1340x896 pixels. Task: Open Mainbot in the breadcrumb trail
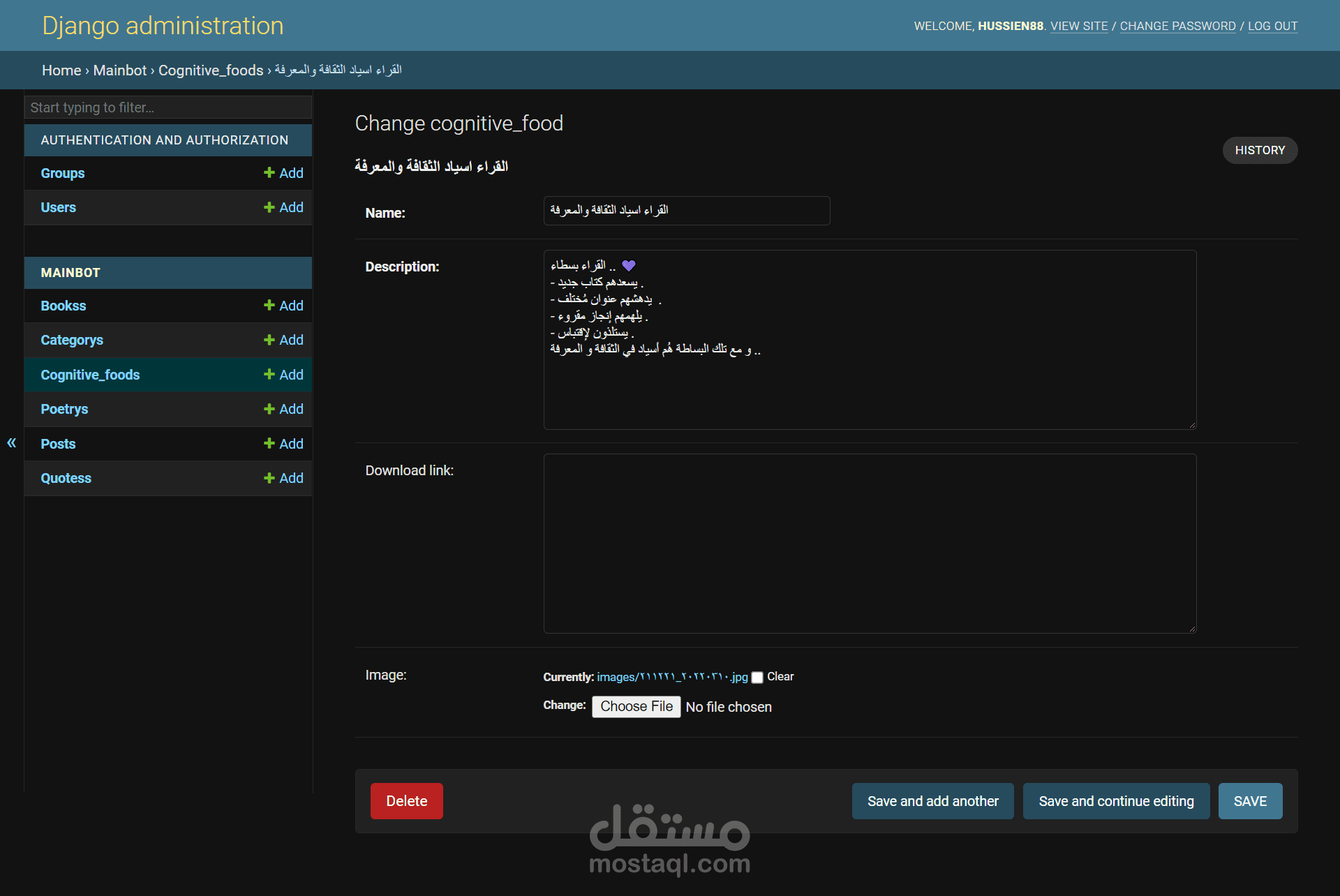click(x=120, y=70)
